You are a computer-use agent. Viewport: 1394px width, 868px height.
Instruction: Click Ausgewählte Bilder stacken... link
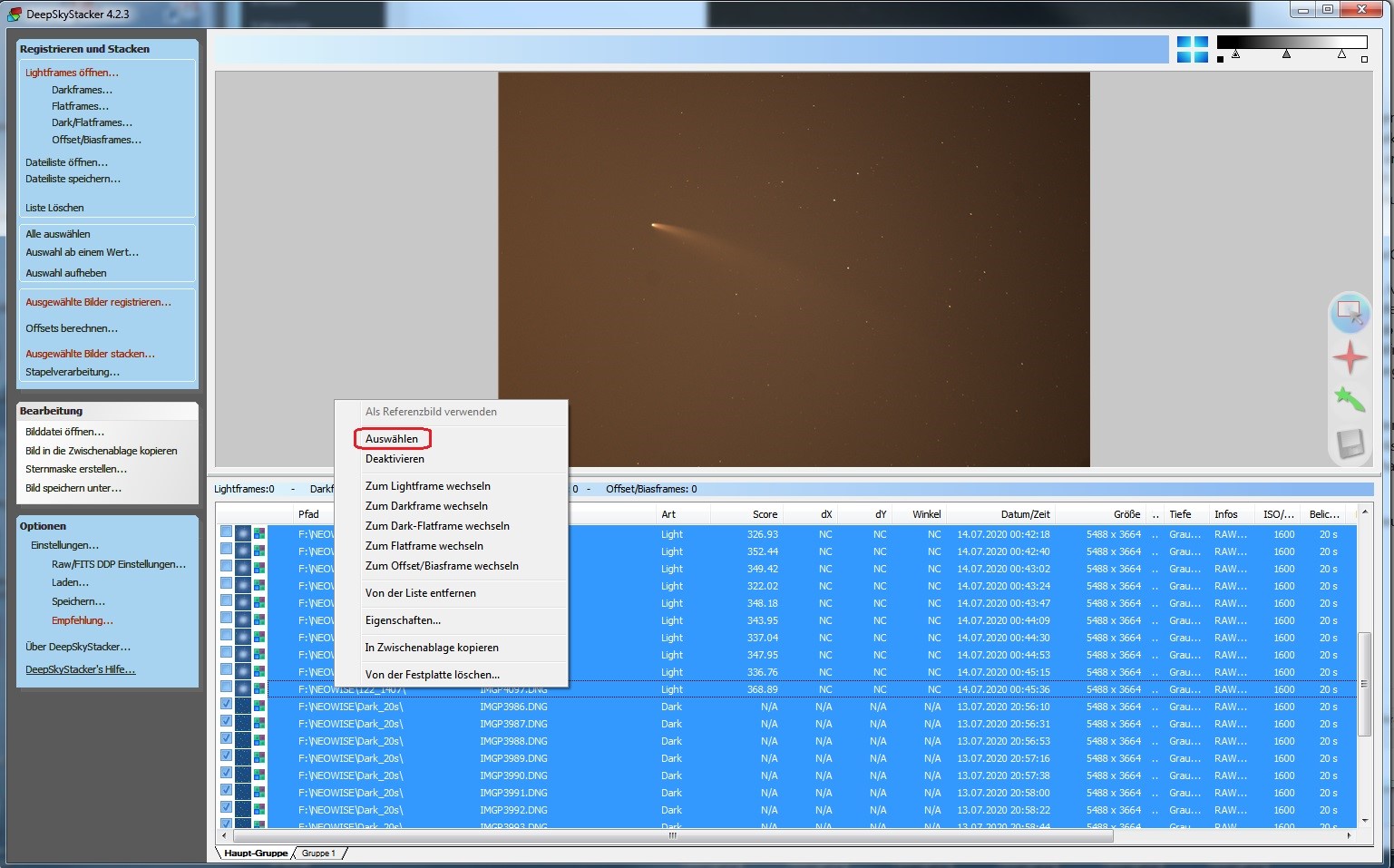point(90,354)
